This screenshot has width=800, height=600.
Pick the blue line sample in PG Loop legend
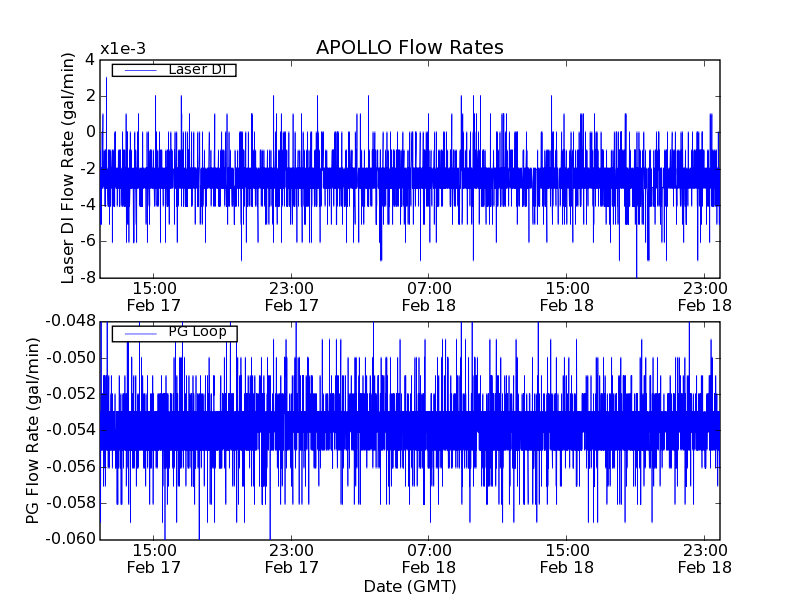[139, 333]
